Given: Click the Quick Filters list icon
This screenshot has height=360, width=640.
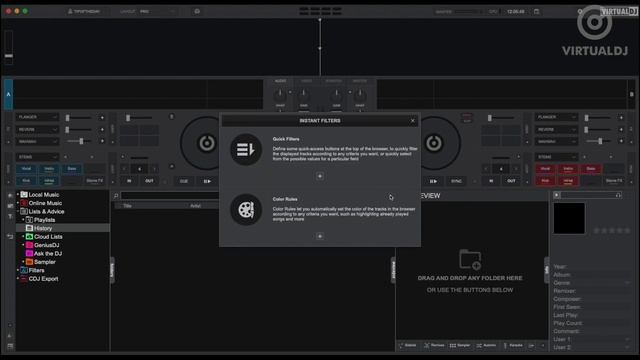Looking at the screenshot, I should [246, 149].
